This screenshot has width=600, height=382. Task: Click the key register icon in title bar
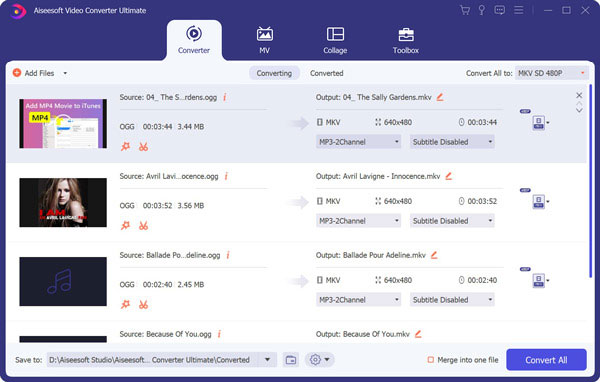point(482,10)
